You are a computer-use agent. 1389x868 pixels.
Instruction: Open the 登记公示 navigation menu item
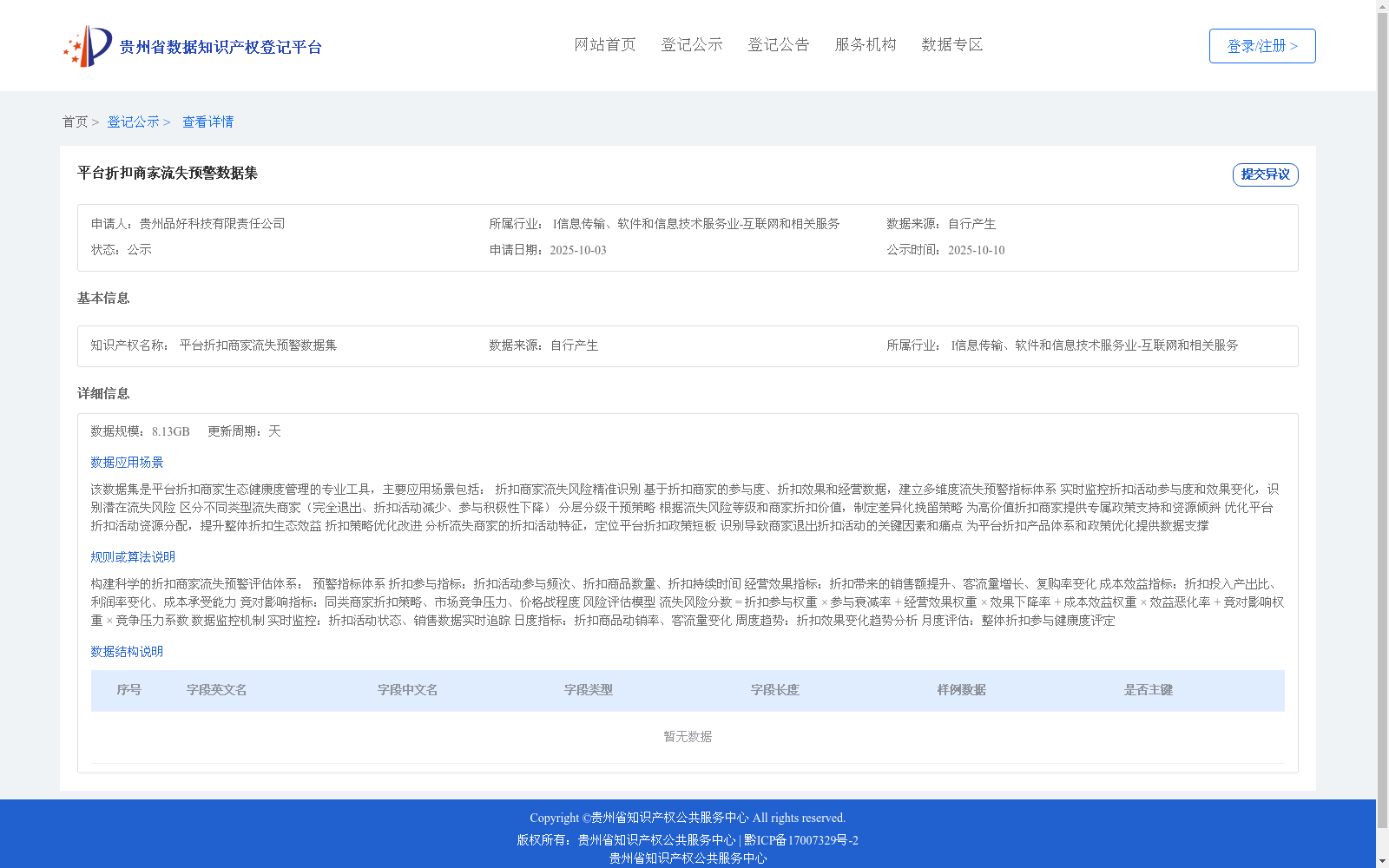pyautogui.click(x=692, y=44)
